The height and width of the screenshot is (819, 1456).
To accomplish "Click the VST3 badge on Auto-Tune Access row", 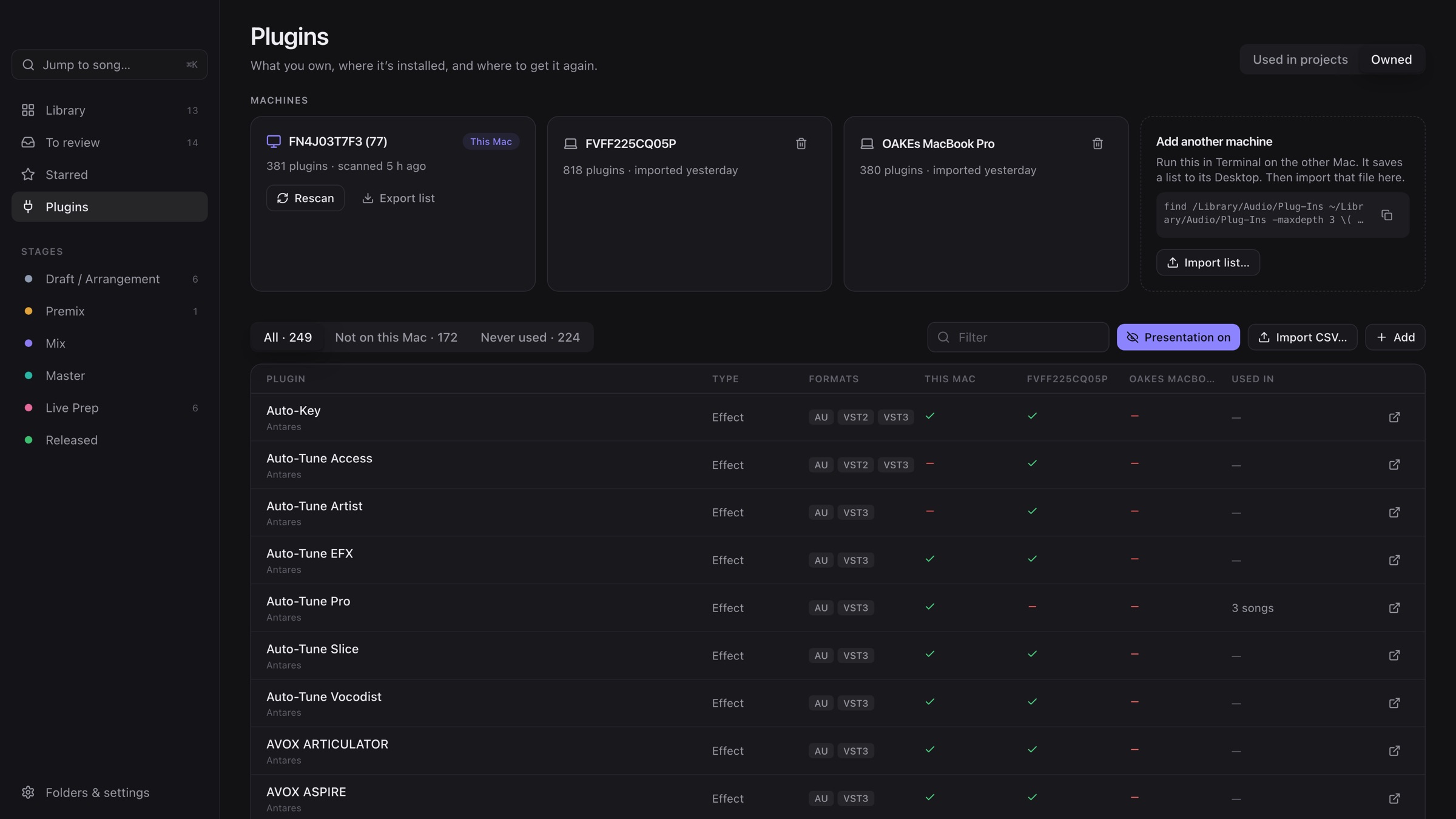I will (x=895, y=465).
